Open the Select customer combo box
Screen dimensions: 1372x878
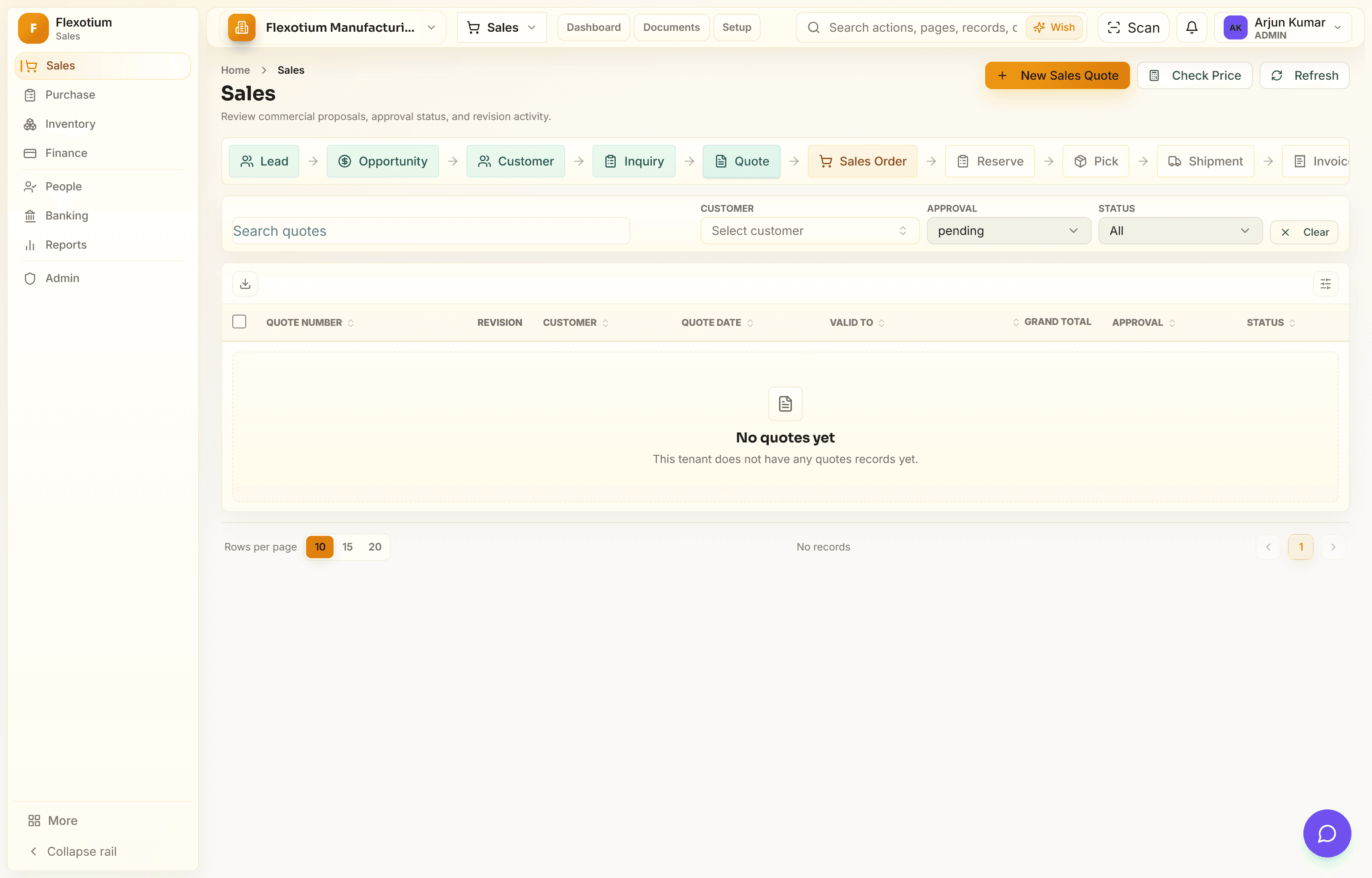point(809,231)
